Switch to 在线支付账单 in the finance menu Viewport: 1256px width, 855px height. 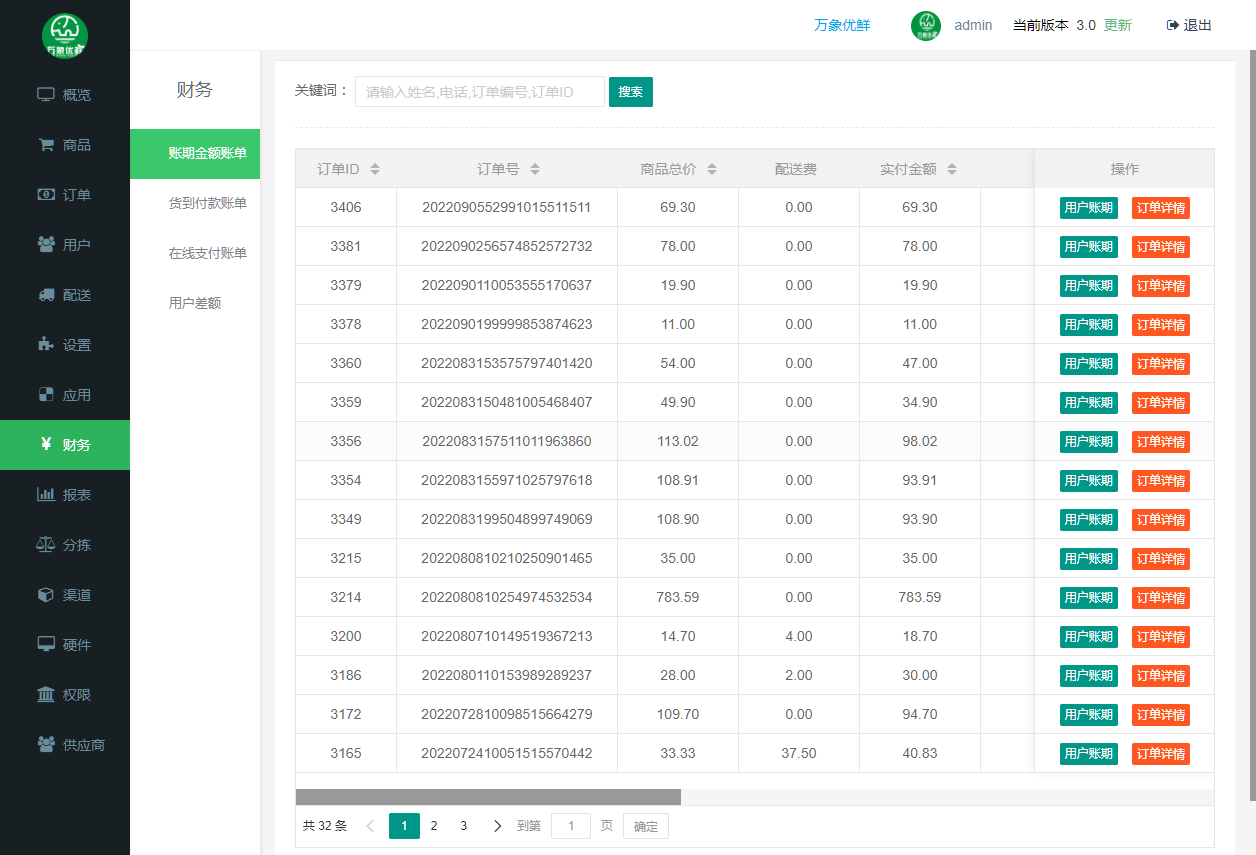pos(207,253)
